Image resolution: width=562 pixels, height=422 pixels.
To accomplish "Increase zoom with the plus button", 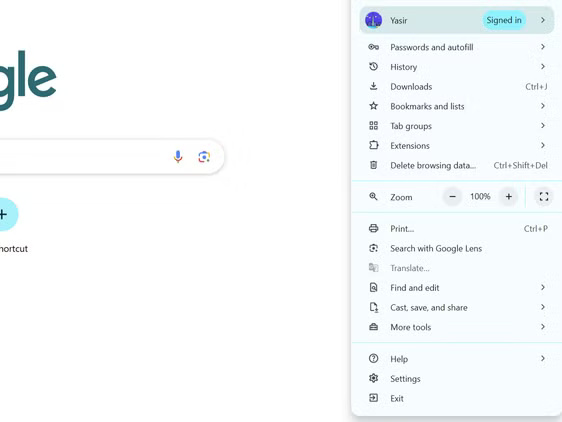I will 509,196.
